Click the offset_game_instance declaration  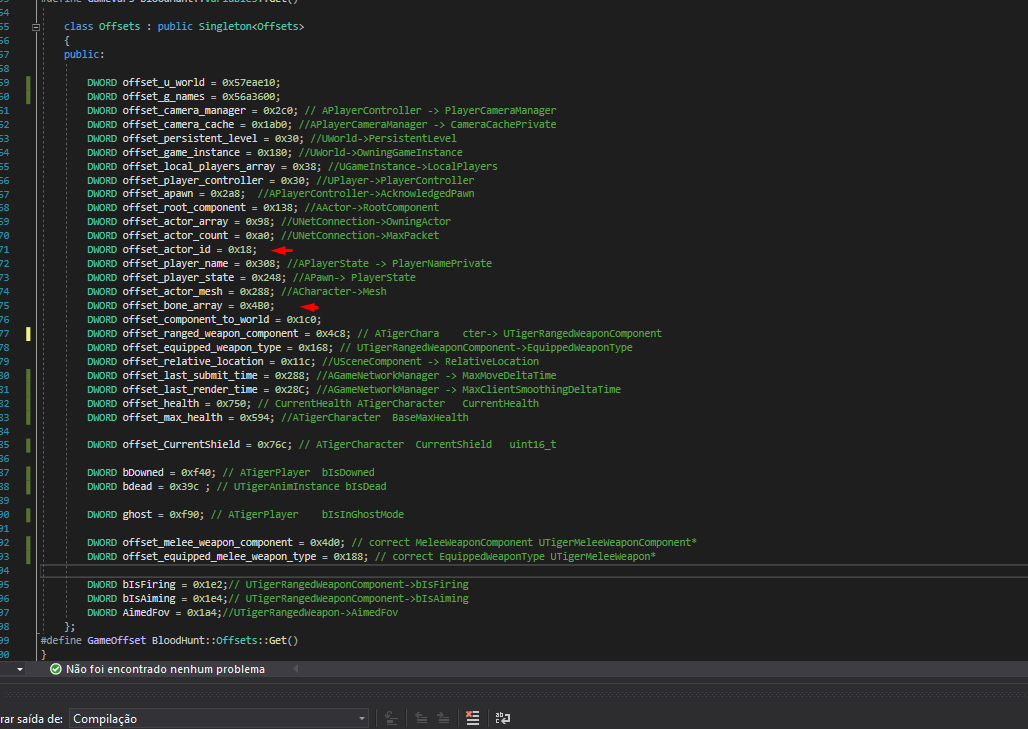pyautogui.click(x=189, y=152)
